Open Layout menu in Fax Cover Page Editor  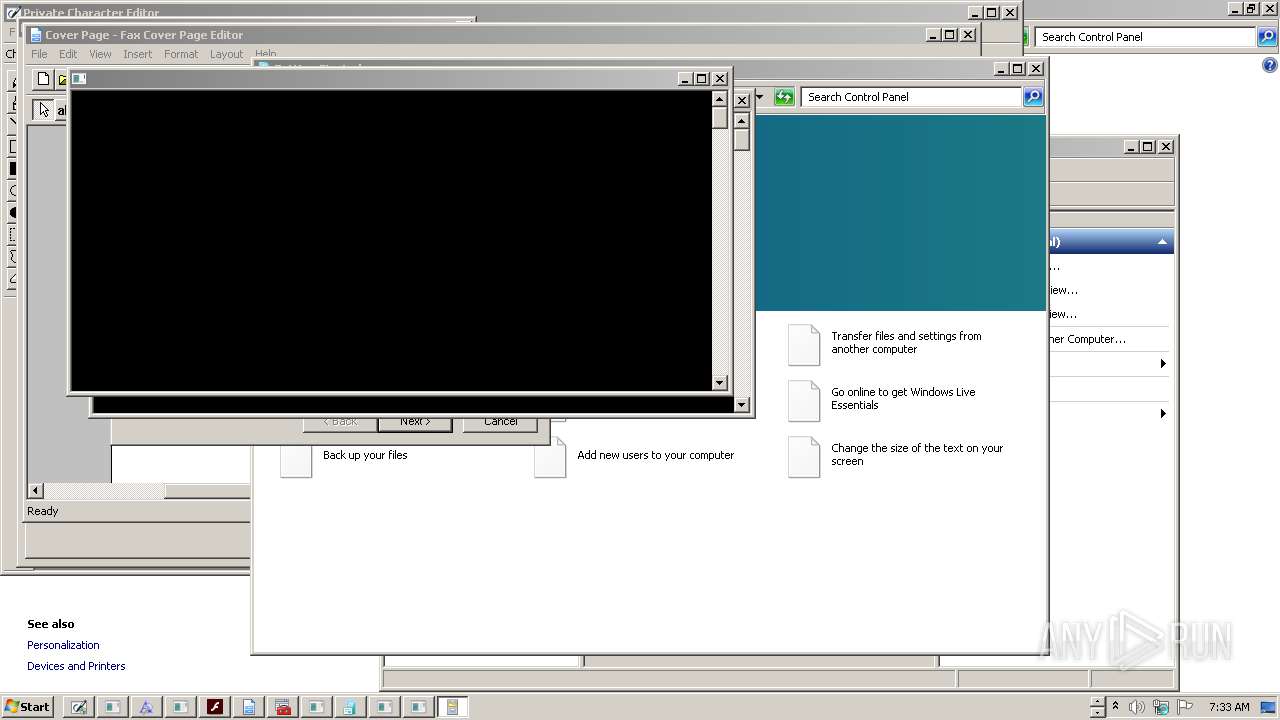coord(226,54)
